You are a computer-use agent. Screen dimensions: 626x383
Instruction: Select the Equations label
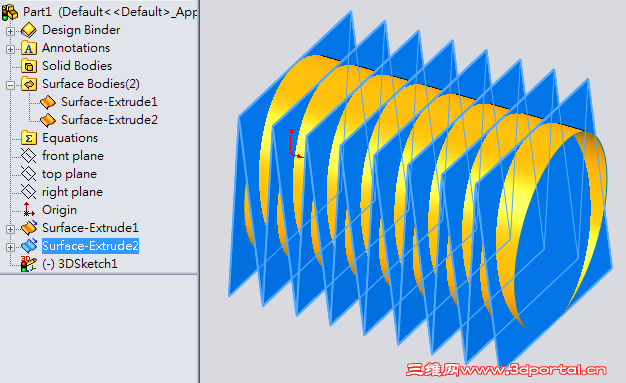(70, 138)
